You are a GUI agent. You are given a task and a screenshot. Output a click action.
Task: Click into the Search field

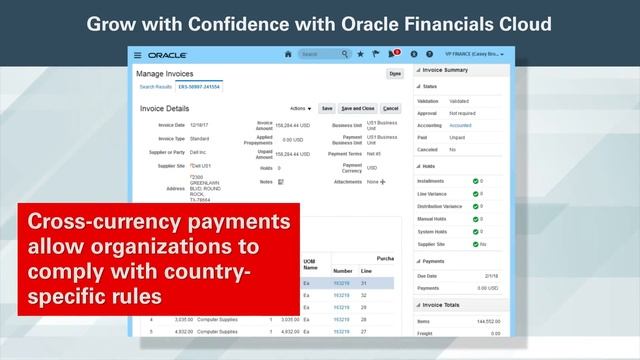pos(320,54)
